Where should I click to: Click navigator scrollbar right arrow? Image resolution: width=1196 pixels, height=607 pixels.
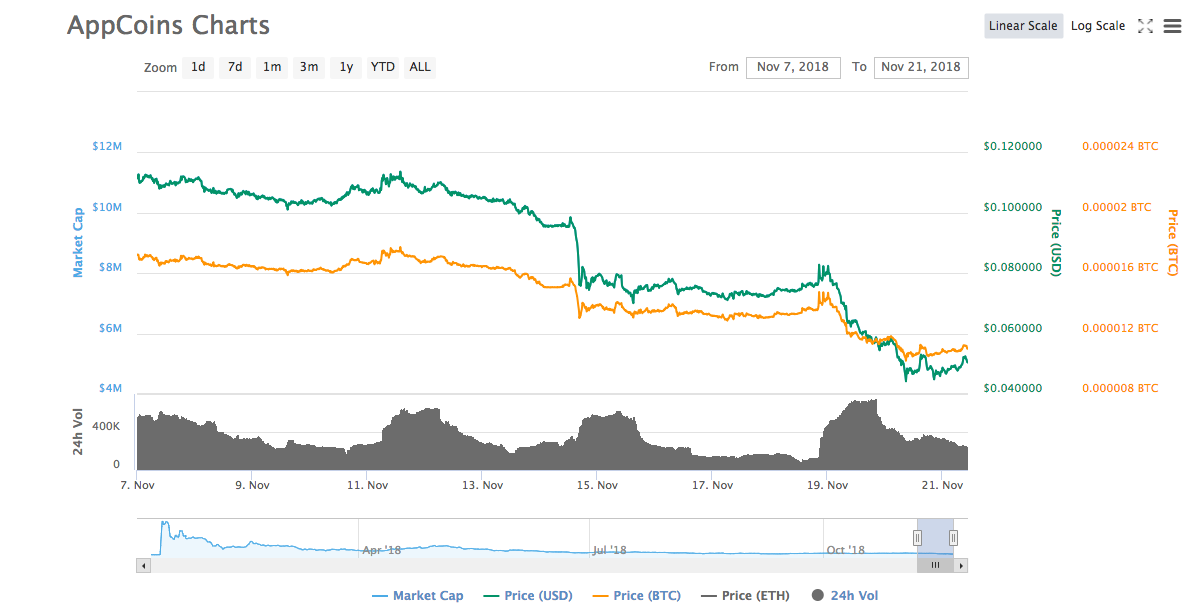coord(961,566)
